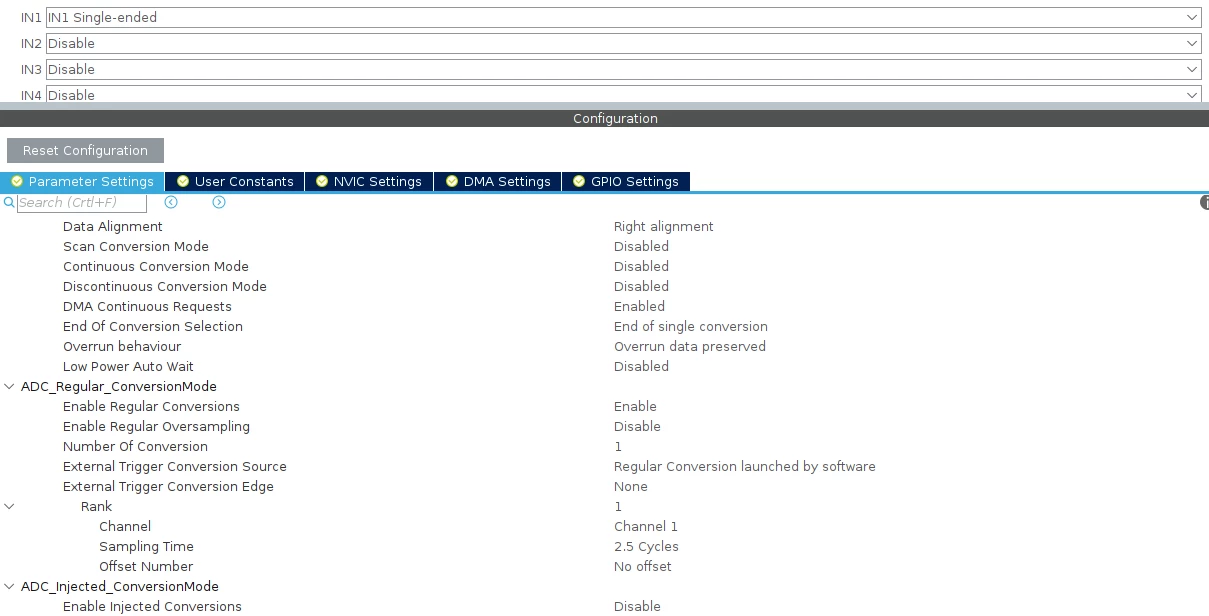
Task: Collapse the ADC_Regular_ConversionMode section
Action: coord(9,386)
